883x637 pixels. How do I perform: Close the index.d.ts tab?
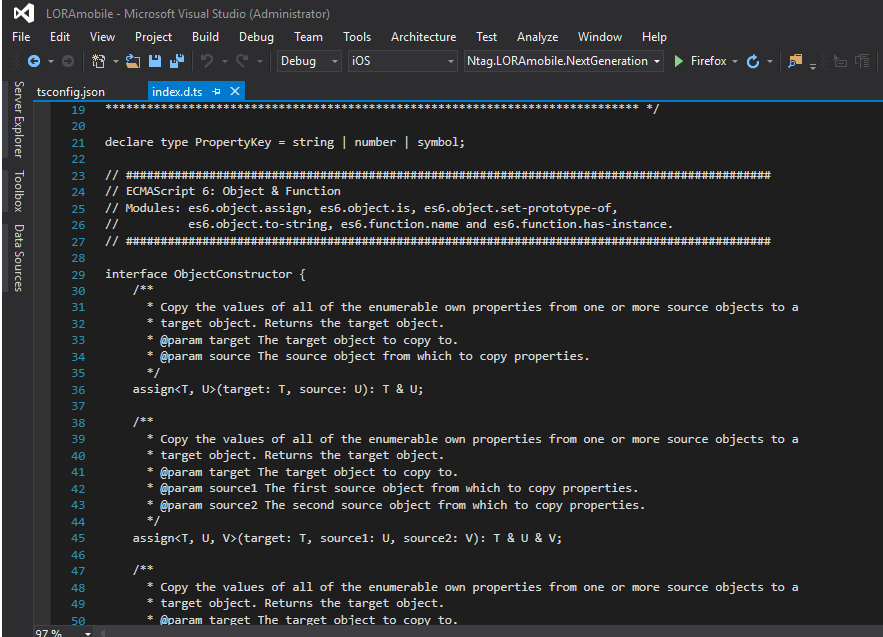pyautogui.click(x=235, y=90)
